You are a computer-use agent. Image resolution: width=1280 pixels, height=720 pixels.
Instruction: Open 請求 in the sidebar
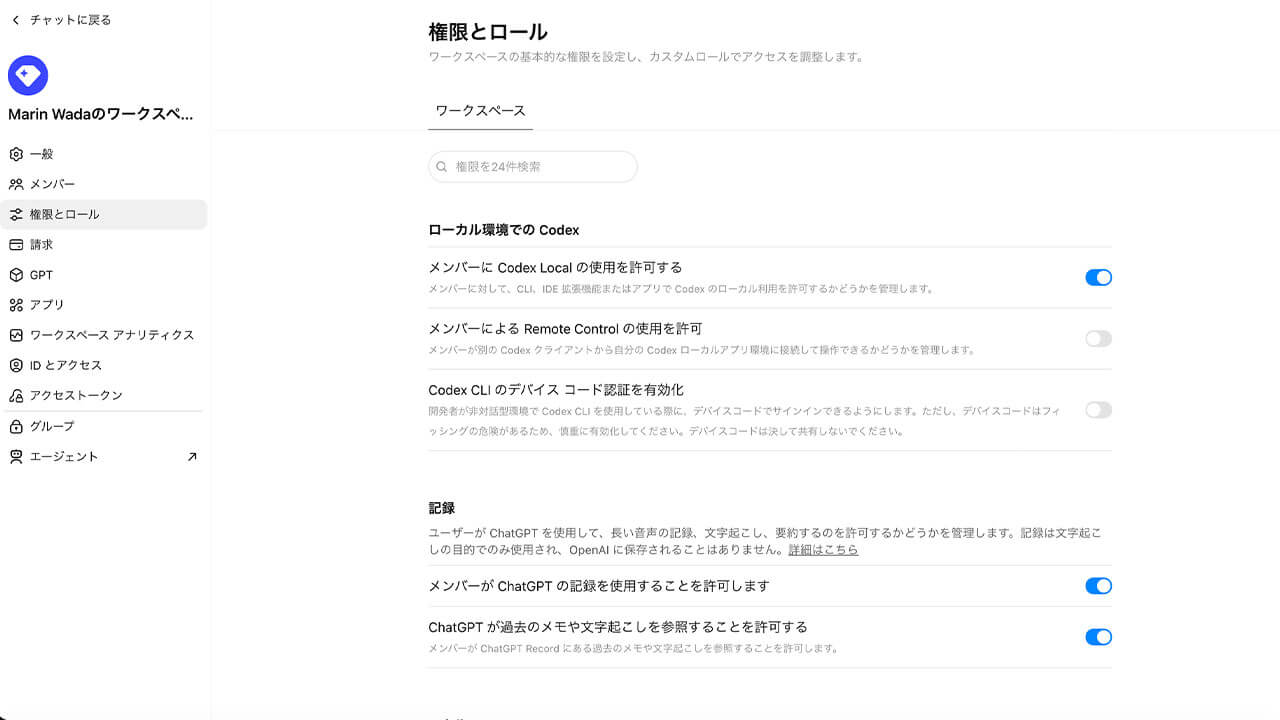104,244
